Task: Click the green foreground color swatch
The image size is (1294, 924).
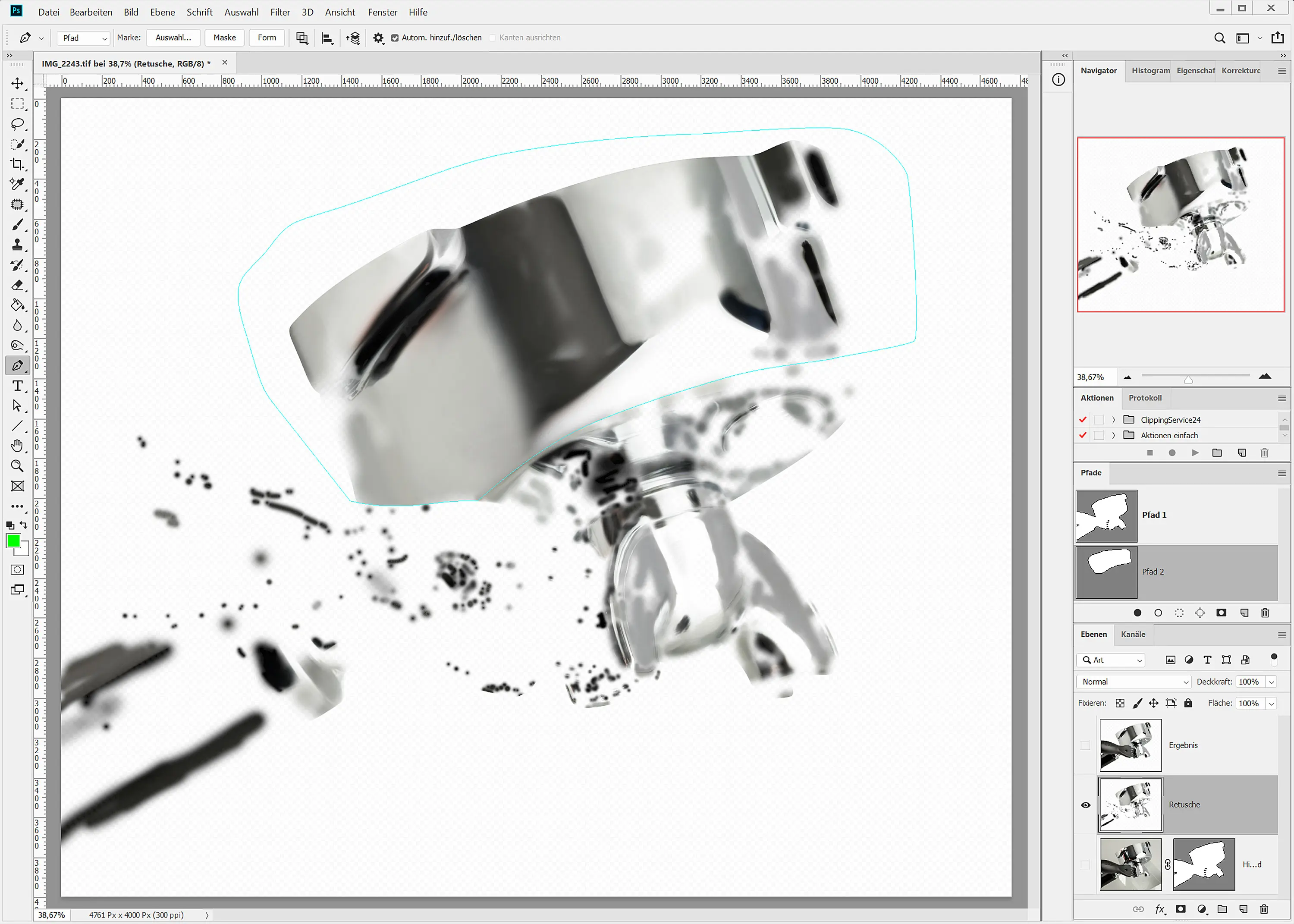Action: [13, 541]
